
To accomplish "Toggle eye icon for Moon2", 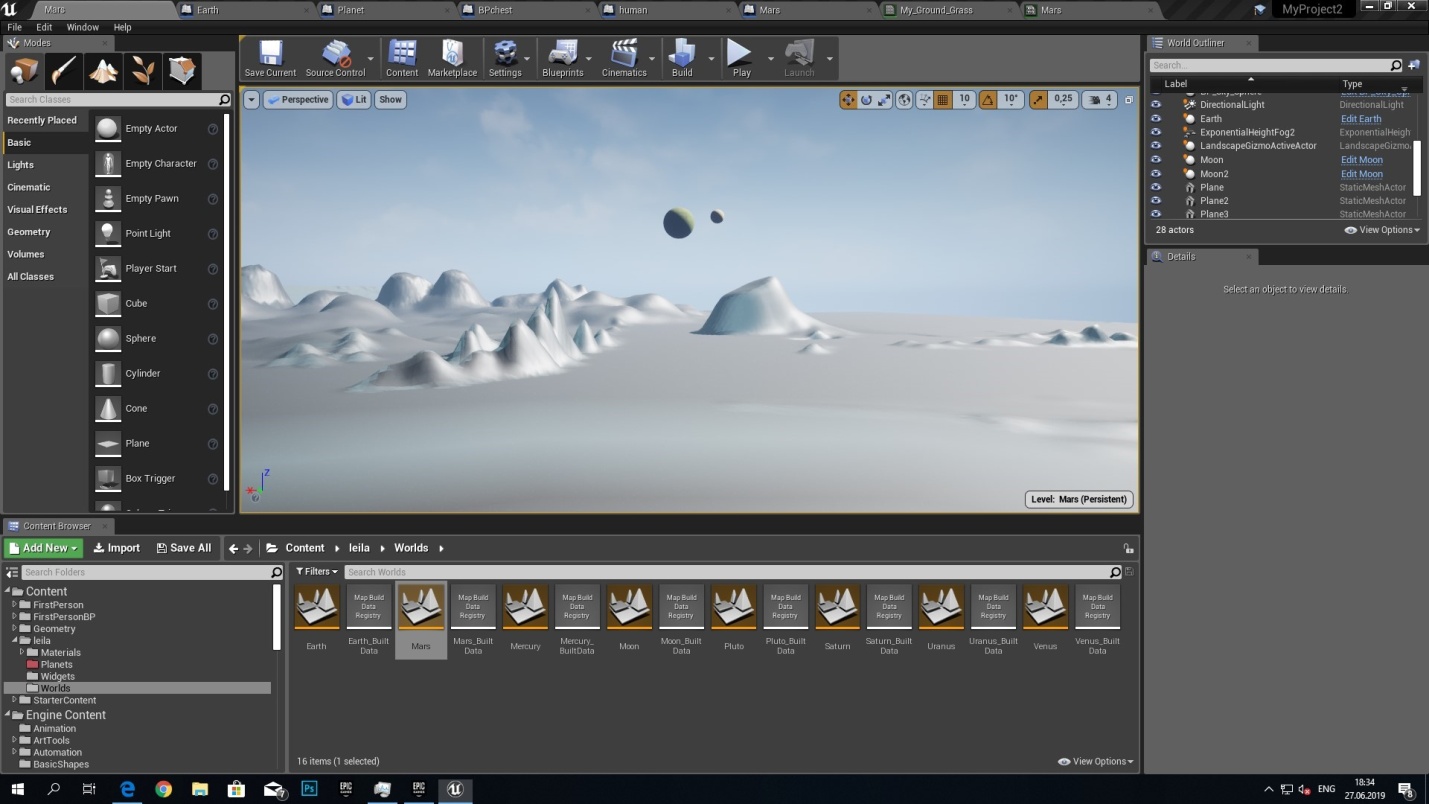I will 1156,174.
